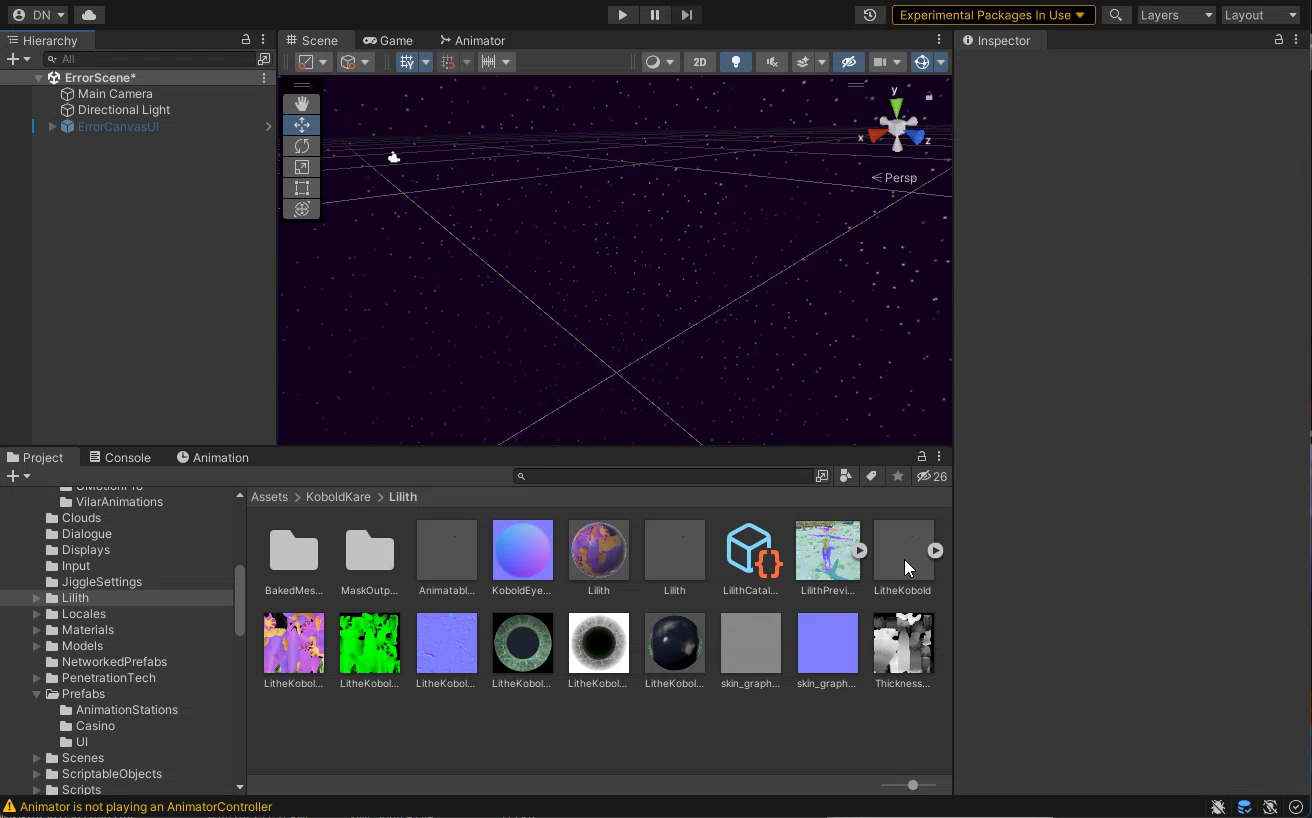
Task: Select the LilithCatal... prefab asset
Action: click(x=751, y=558)
